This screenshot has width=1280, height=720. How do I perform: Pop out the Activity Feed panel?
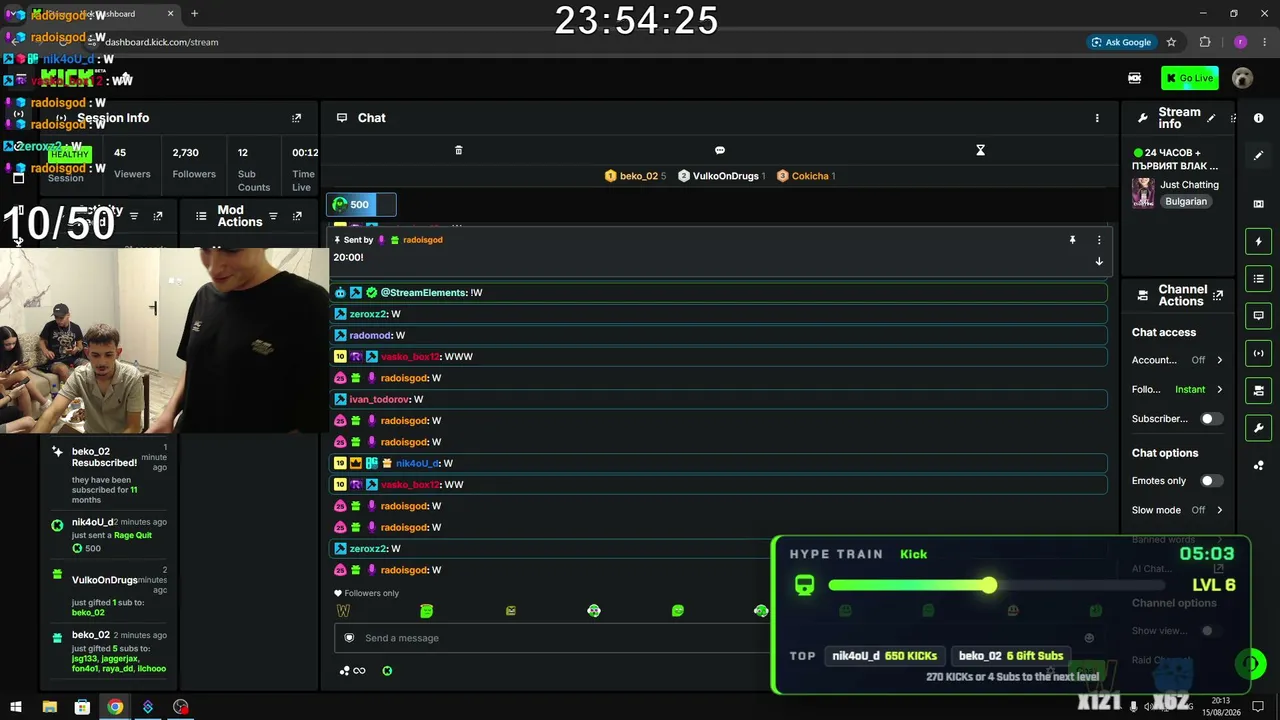click(158, 216)
